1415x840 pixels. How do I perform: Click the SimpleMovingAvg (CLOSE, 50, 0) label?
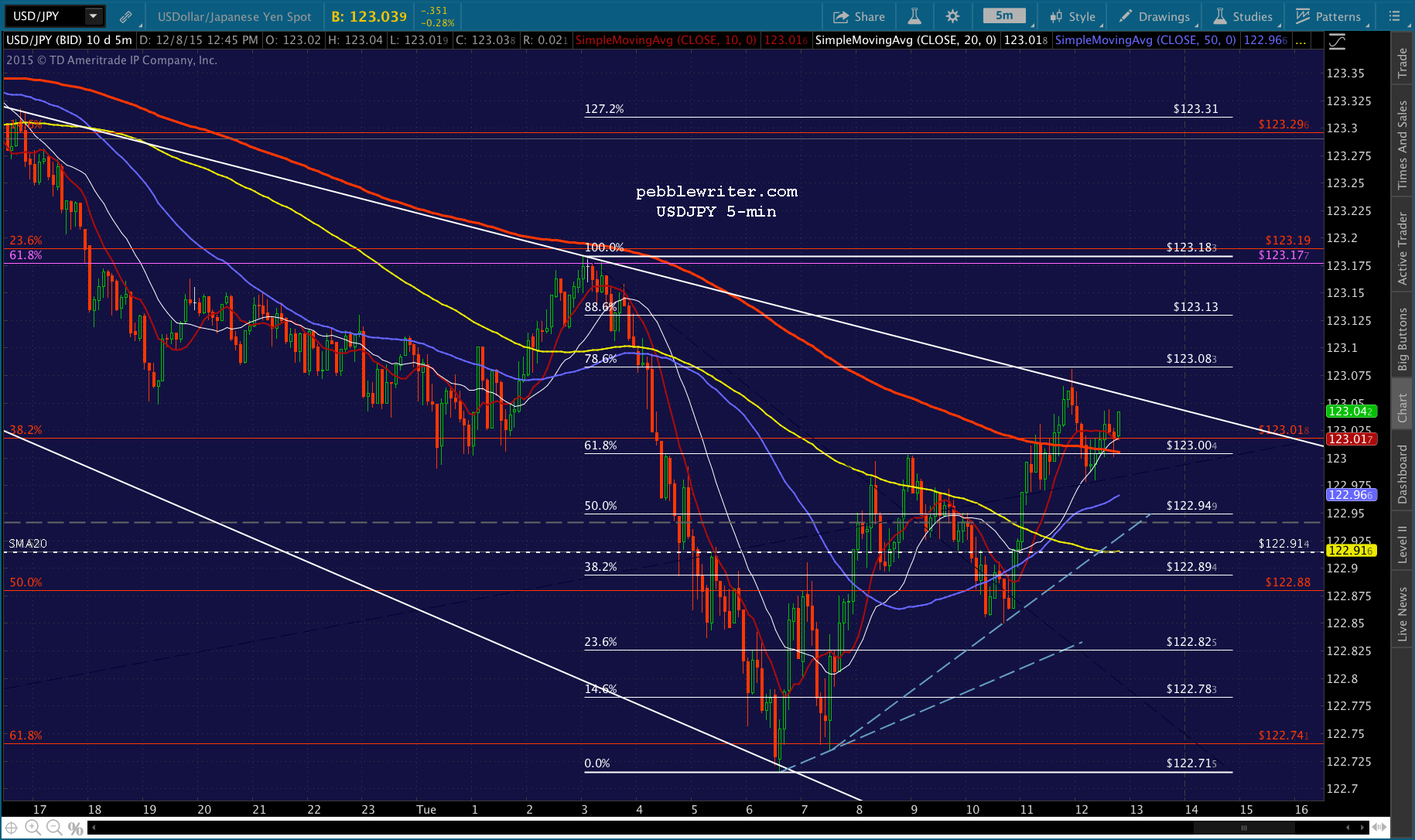(1145, 40)
